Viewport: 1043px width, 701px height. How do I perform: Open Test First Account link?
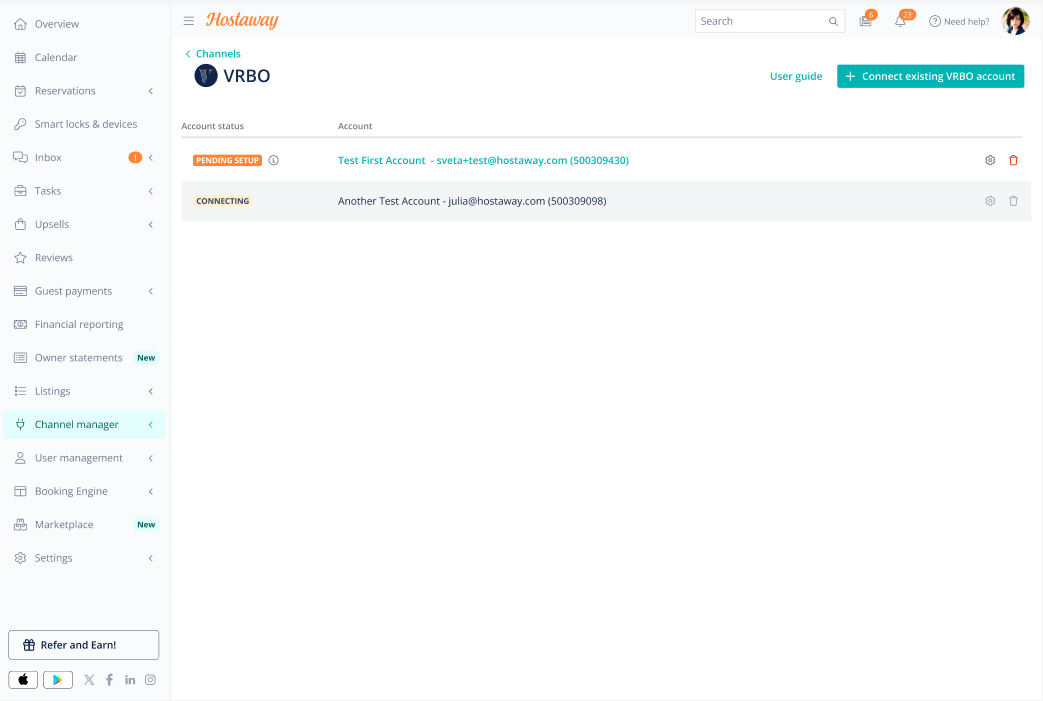point(483,160)
